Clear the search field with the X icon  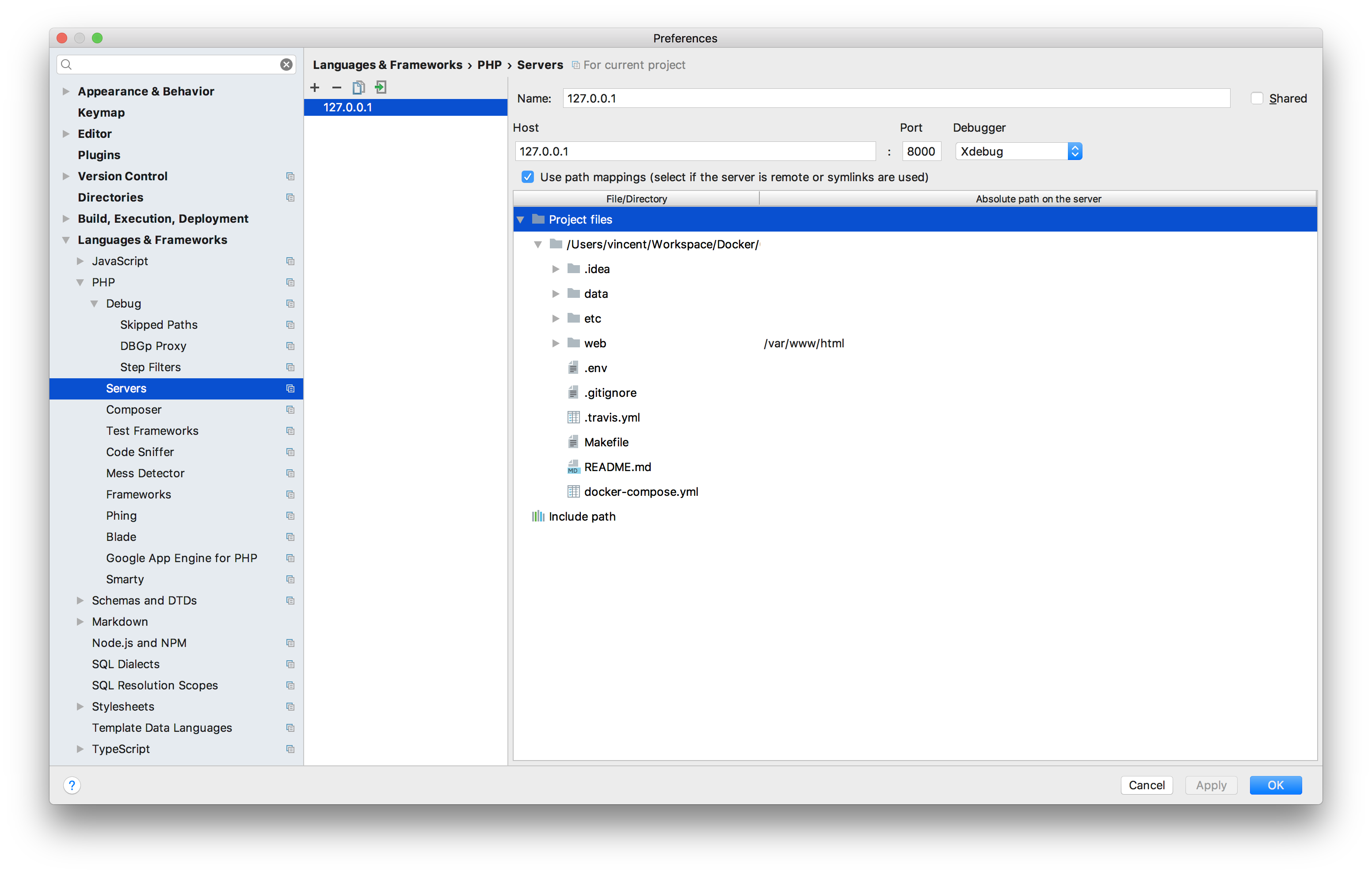point(286,64)
